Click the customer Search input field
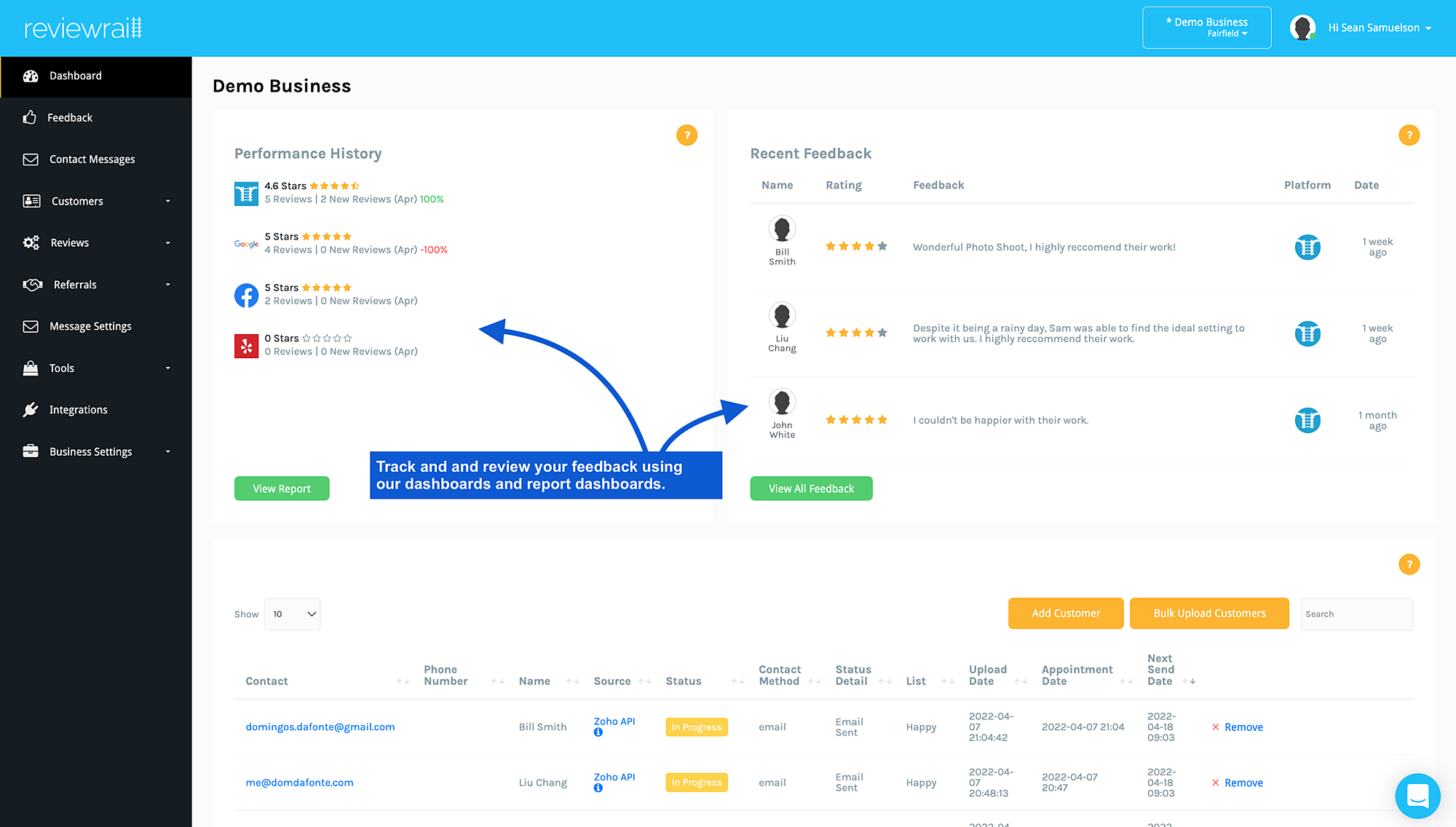The height and width of the screenshot is (827, 1456). (x=1356, y=614)
